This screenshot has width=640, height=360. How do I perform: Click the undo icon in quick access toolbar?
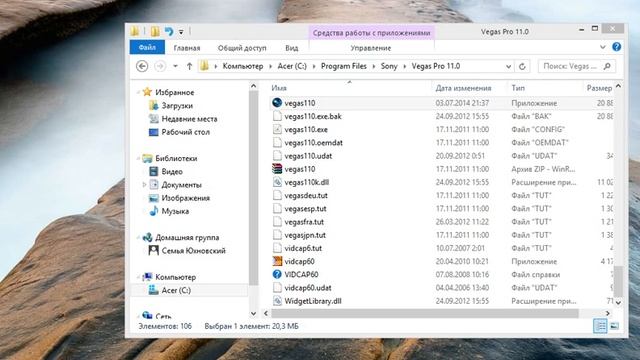click(169, 31)
